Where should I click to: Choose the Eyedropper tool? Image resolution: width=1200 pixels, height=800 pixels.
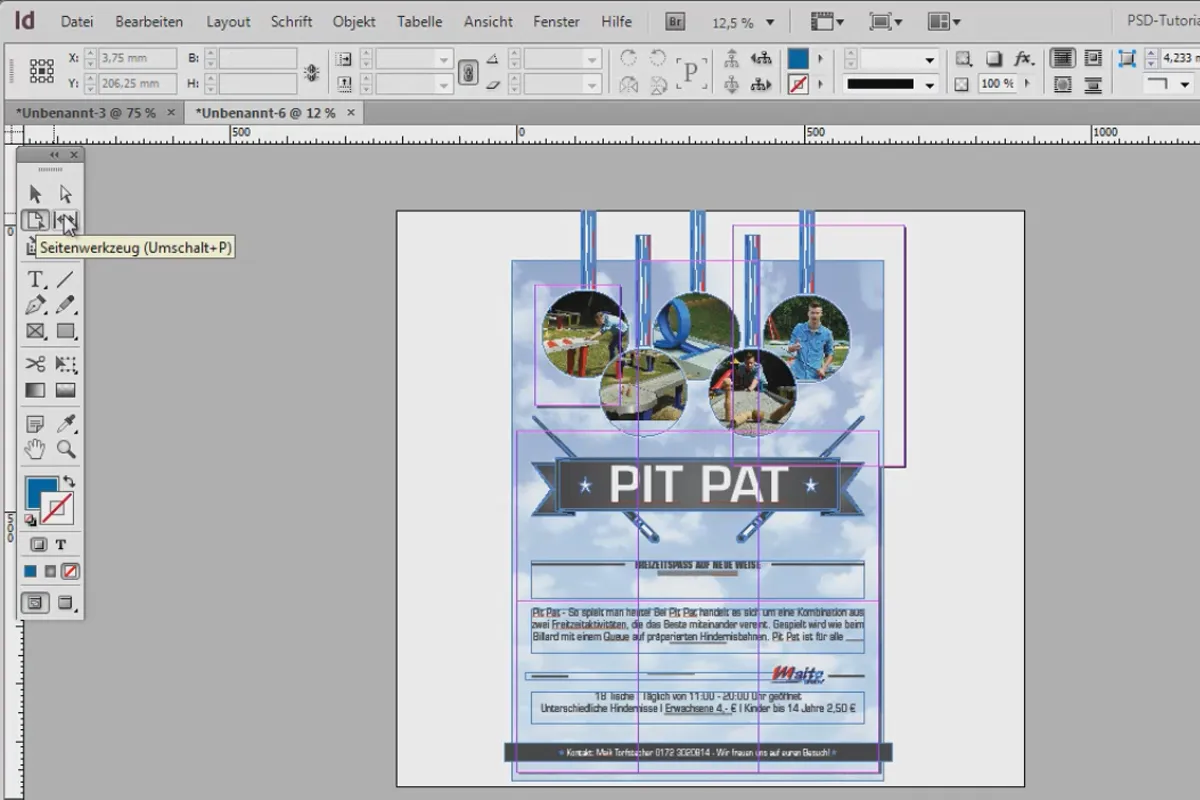(66, 424)
